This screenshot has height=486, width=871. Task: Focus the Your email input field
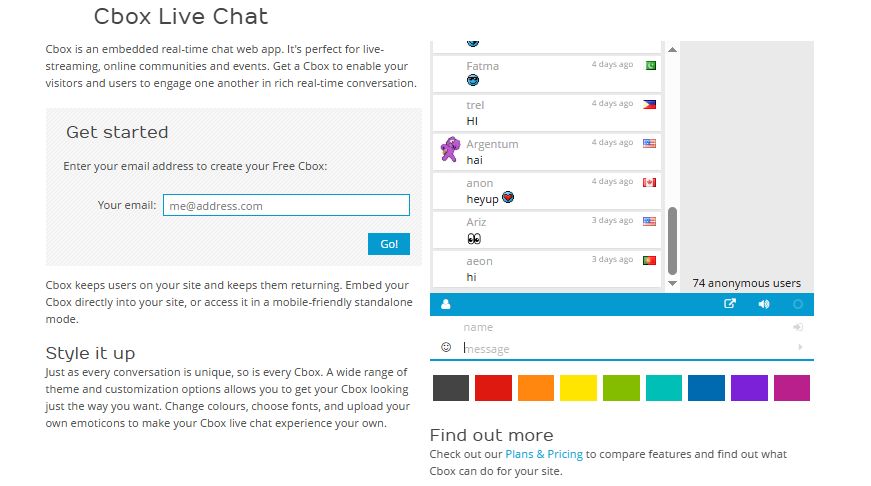286,206
